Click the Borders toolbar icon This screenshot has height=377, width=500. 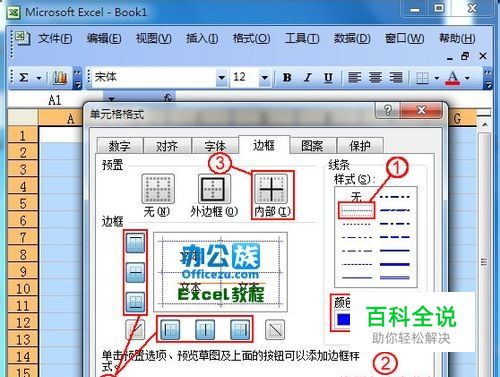(x=422, y=78)
